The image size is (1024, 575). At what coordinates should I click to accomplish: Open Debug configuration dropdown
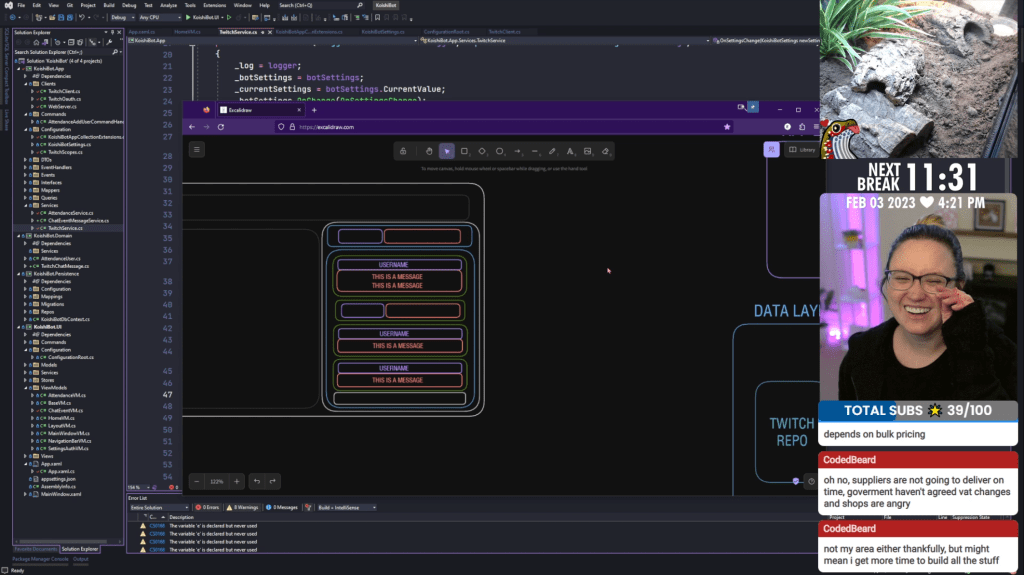(x=122, y=18)
